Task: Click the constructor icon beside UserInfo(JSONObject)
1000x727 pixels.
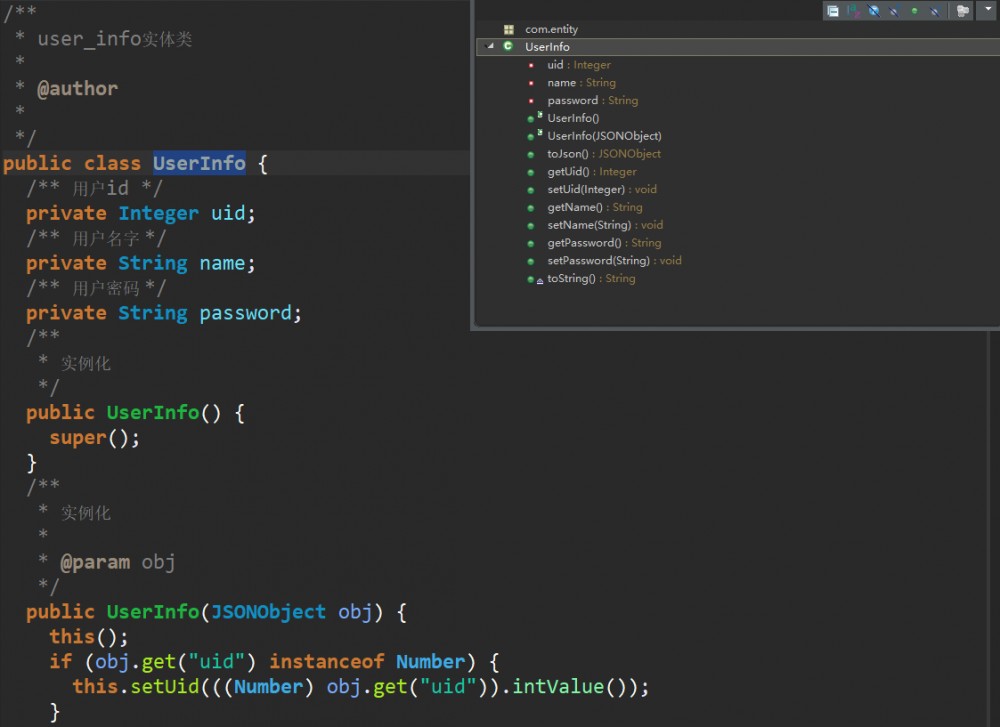Action: click(531, 135)
